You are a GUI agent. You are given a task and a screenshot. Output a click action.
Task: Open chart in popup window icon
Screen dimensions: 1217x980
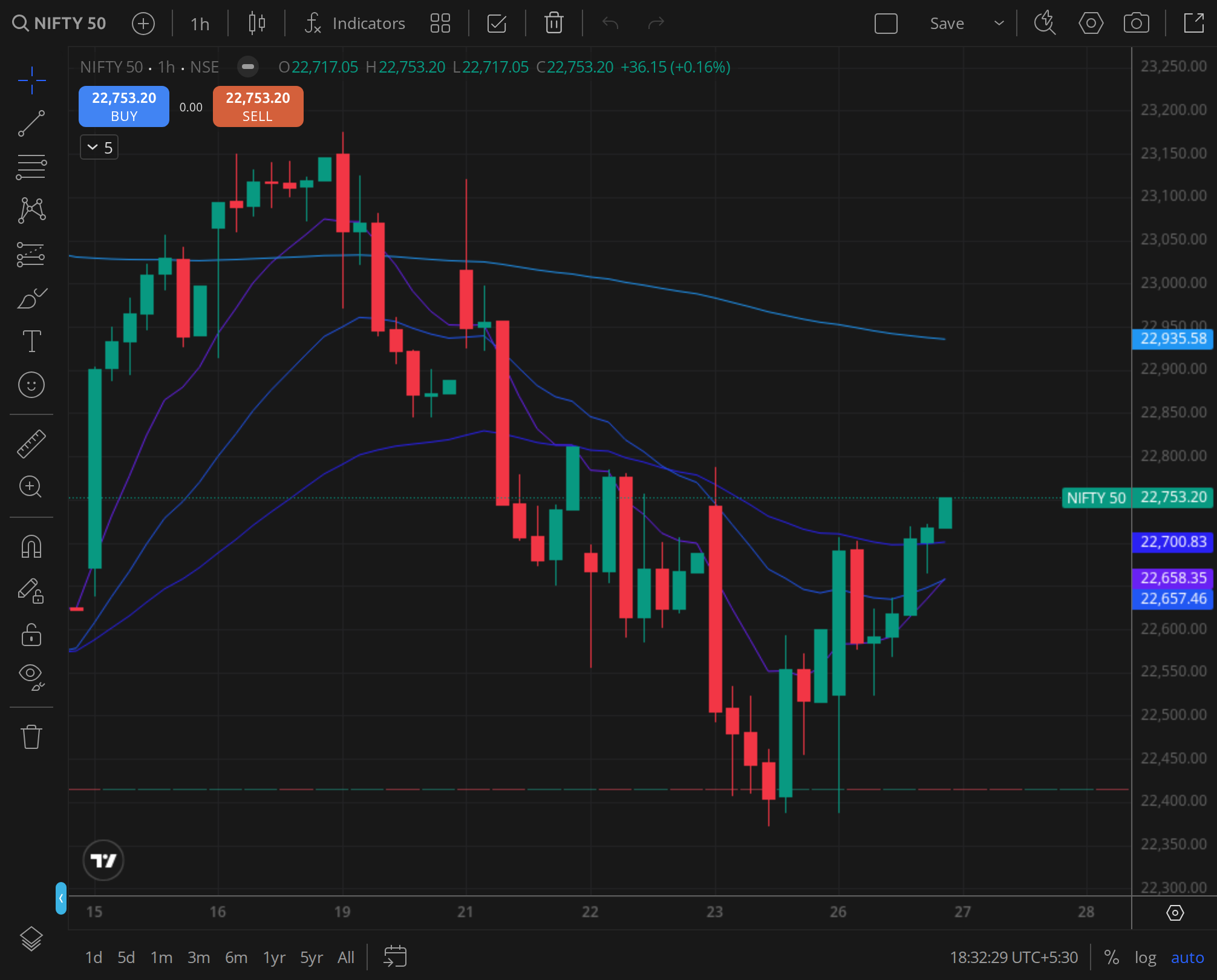pyautogui.click(x=1193, y=24)
